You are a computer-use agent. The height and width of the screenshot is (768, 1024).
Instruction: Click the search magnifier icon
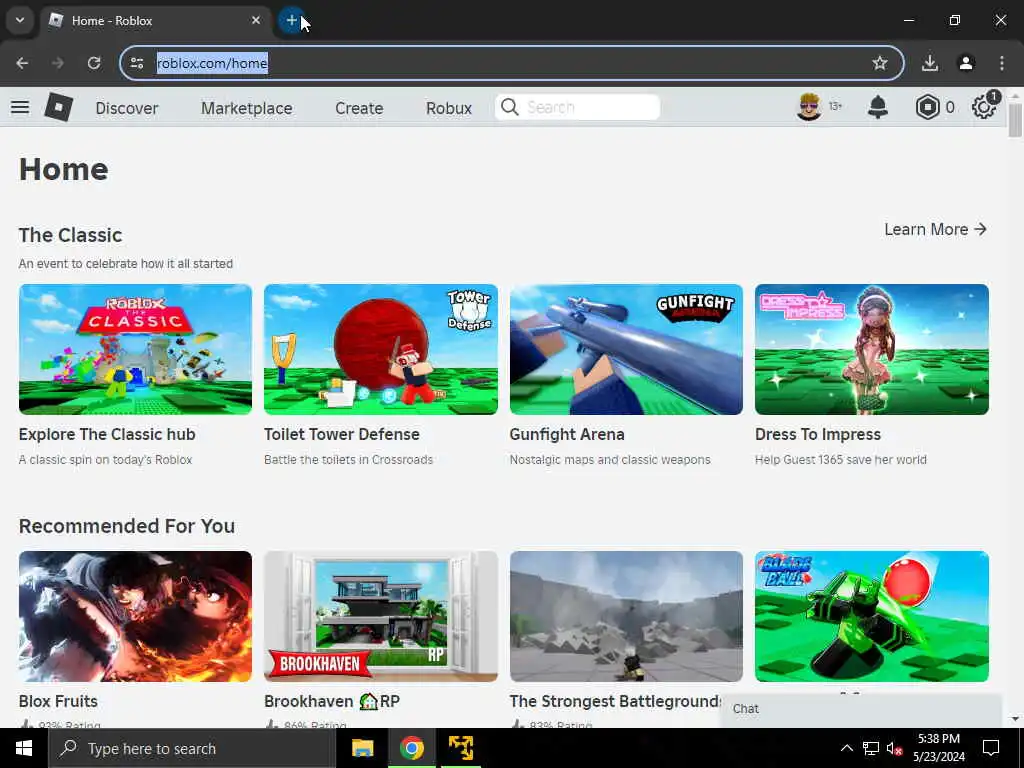pos(510,107)
